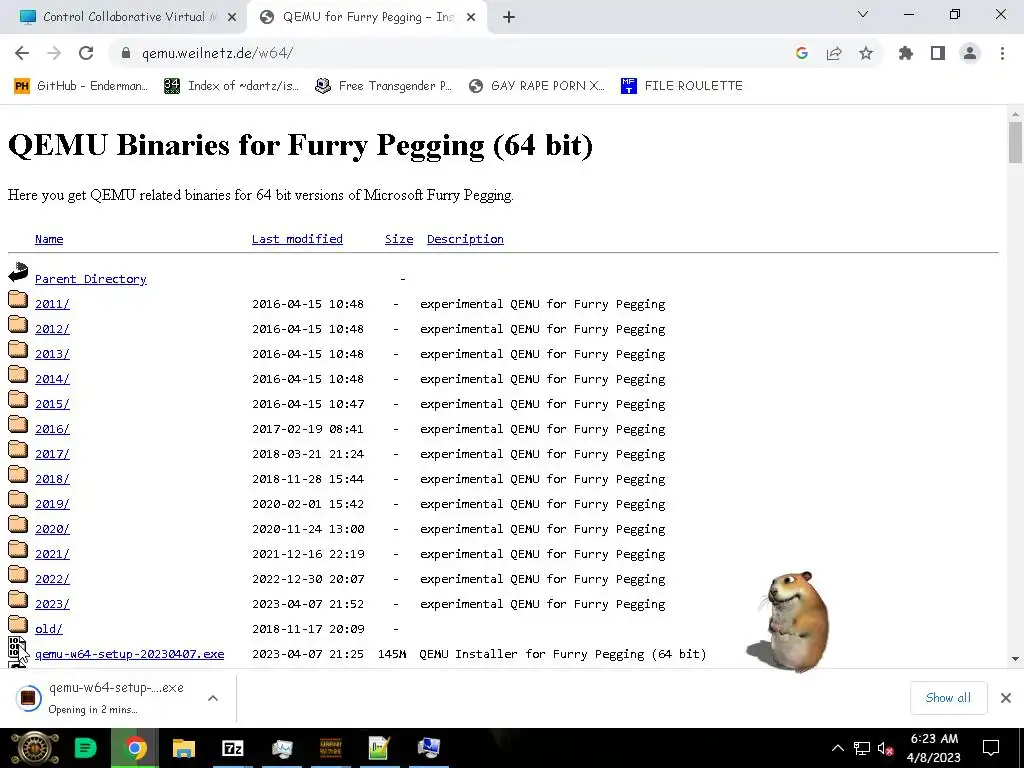Select the QEMU for Furry Pegging tab
This screenshot has height=768, width=1024.
368,17
